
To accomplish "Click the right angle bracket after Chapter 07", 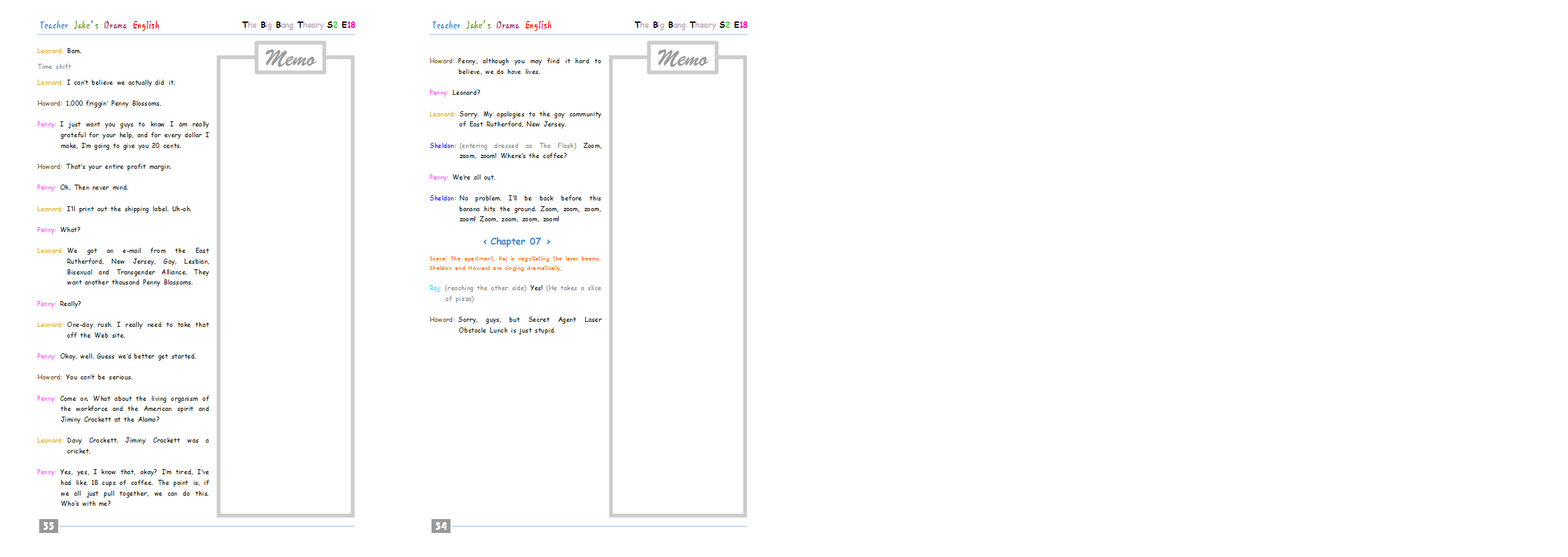I will coord(548,242).
